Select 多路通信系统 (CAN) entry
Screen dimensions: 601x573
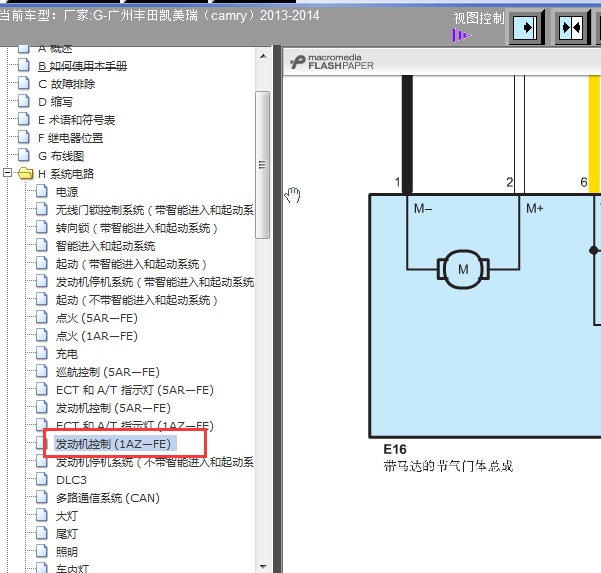pyautogui.click(x=108, y=498)
